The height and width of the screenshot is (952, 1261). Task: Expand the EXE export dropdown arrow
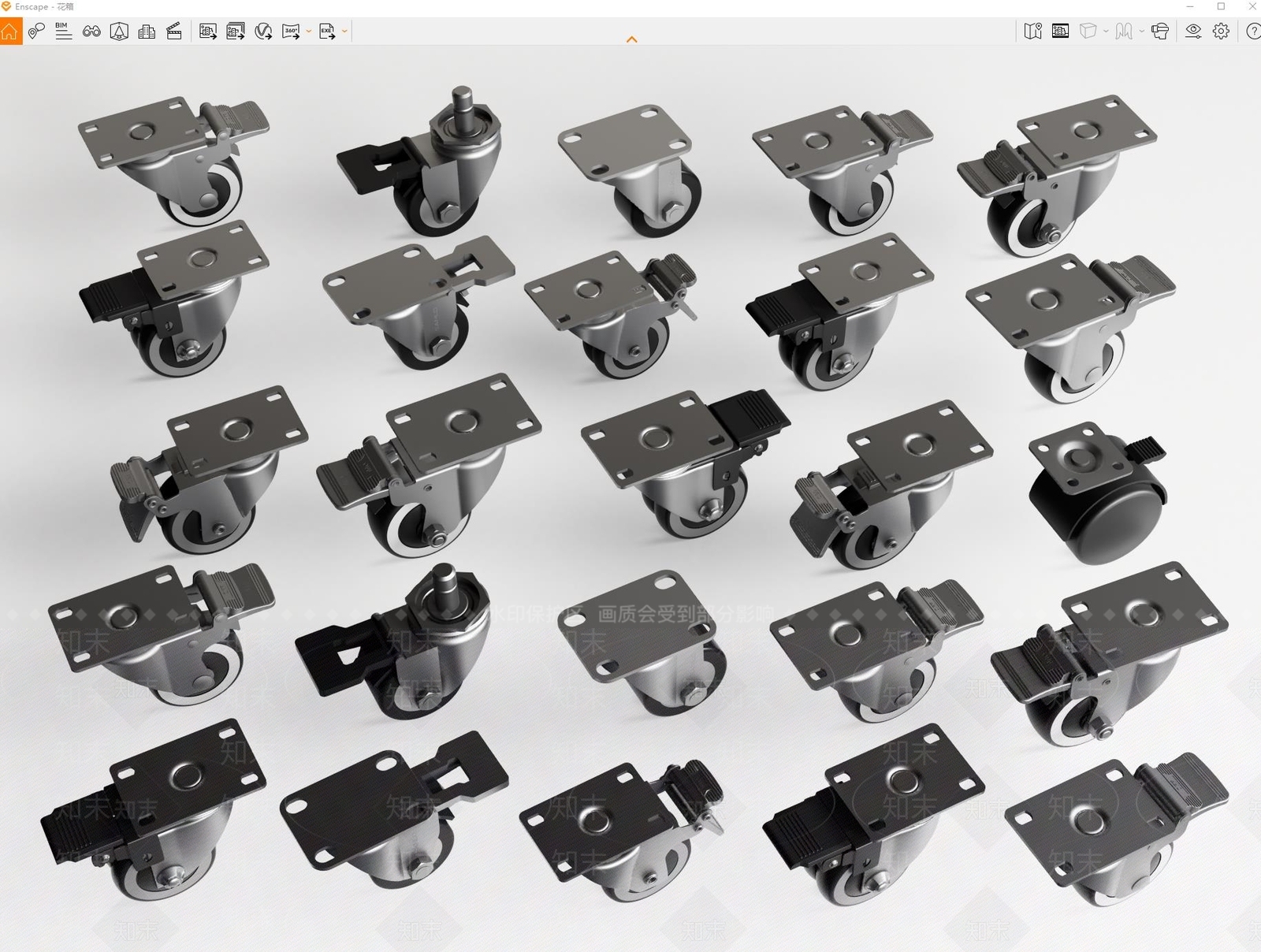[x=344, y=32]
